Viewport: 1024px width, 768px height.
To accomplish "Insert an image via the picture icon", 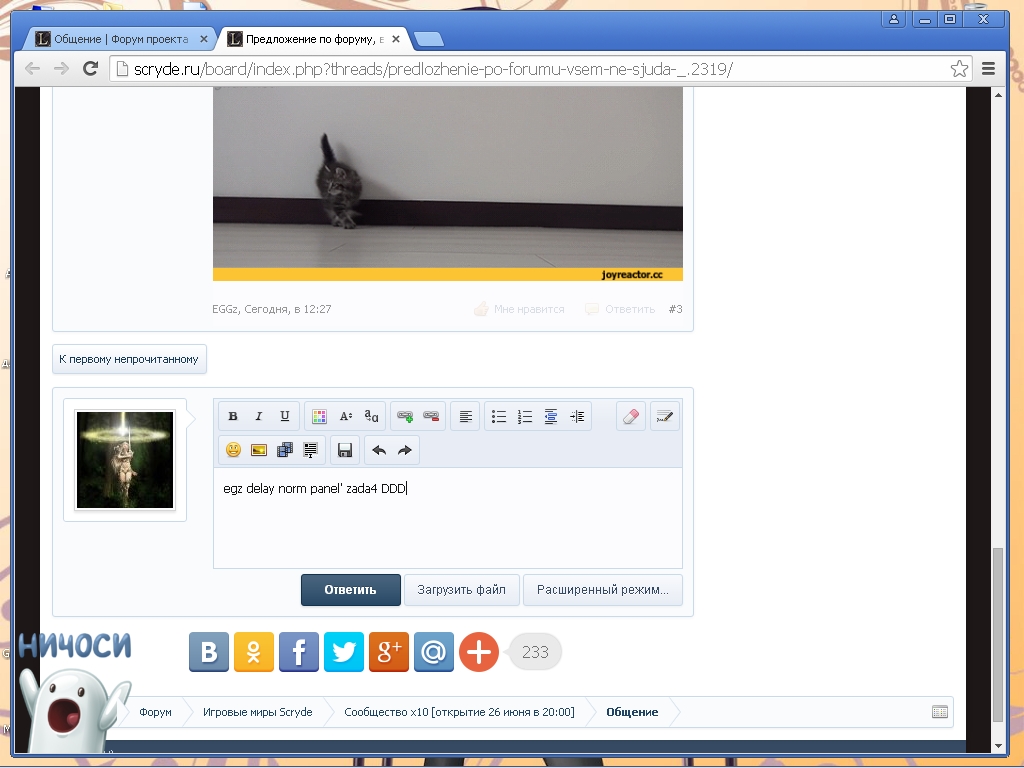I will 257,450.
